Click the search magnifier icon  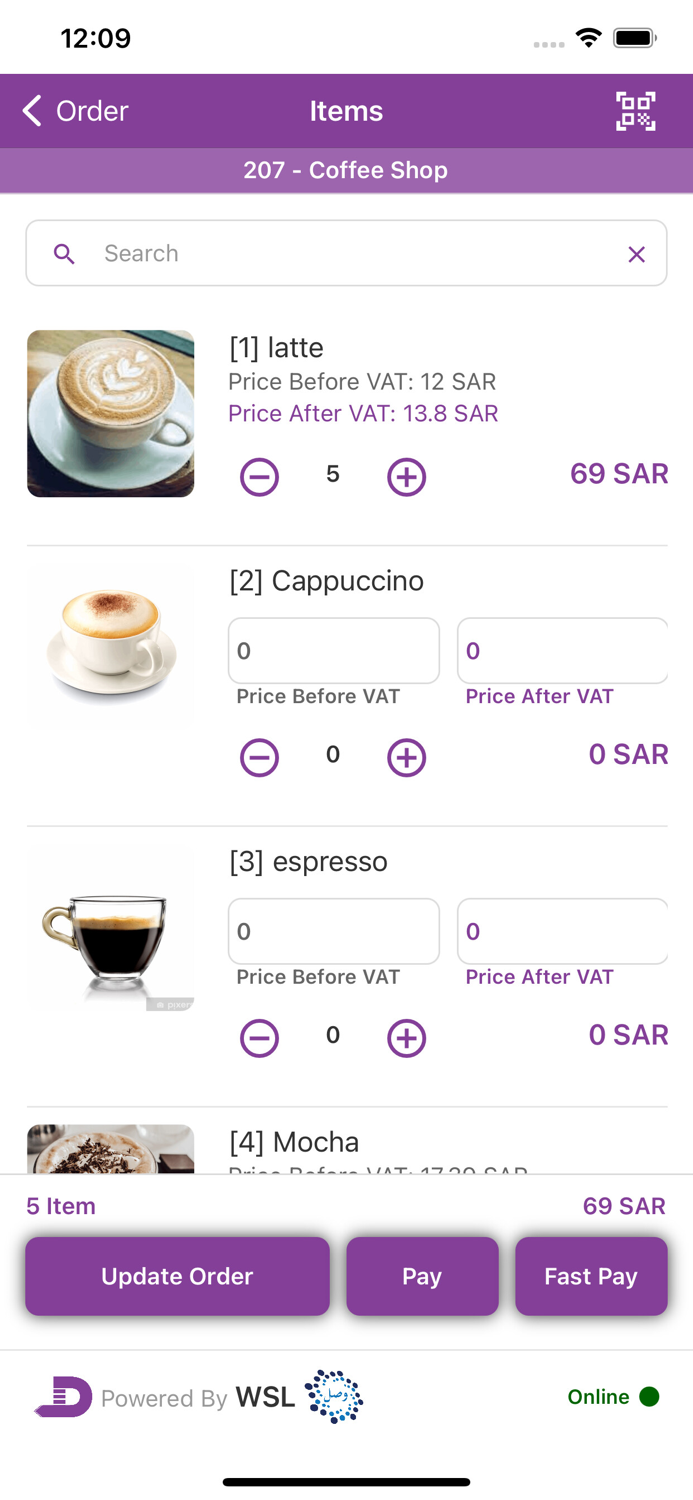[x=64, y=253]
